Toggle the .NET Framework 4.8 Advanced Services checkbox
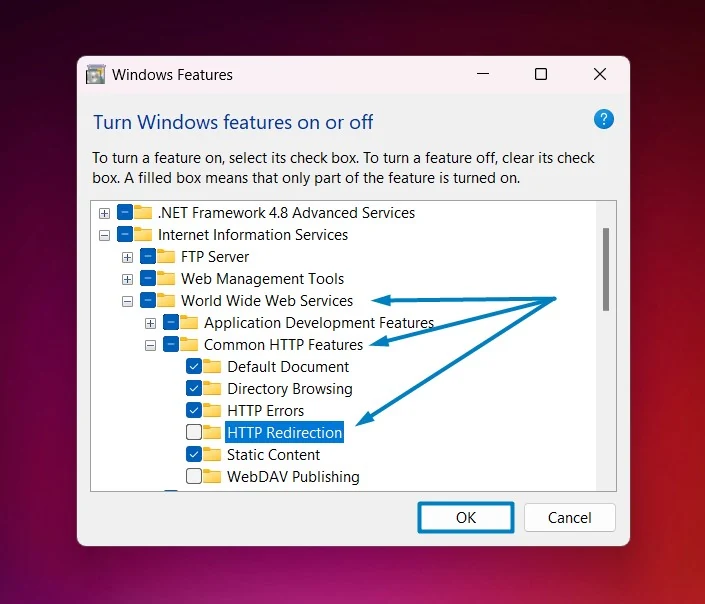The height and width of the screenshot is (604, 705). tap(125, 212)
